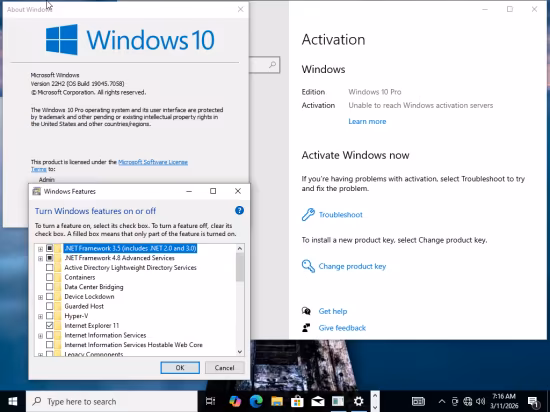Click OK in Windows Features dialog
Image resolution: width=550 pixels, height=412 pixels.
click(180, 367)
